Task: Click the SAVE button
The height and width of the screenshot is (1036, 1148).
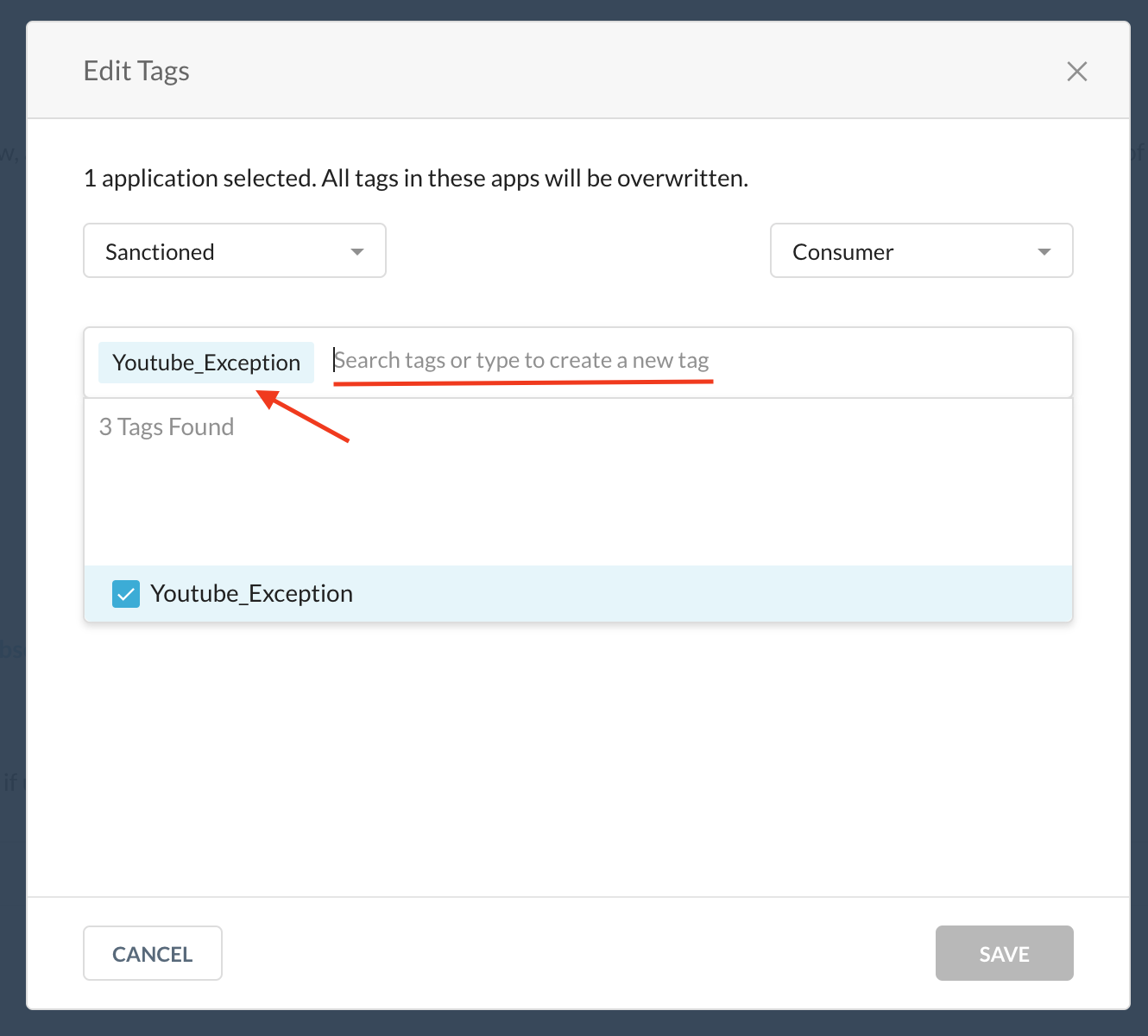Action: click(x=1004, y=953)
